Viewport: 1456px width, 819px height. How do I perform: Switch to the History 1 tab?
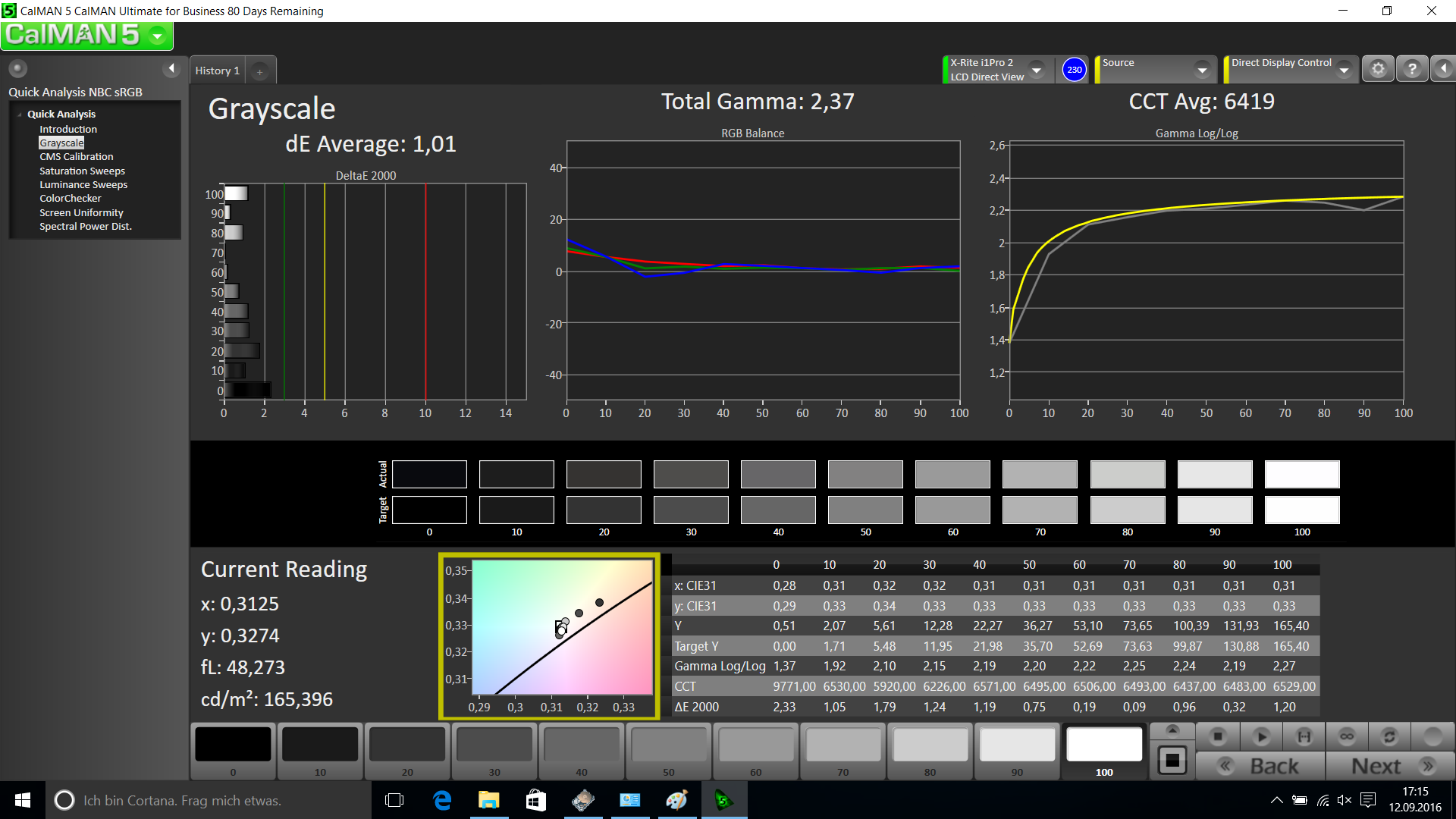tap(217, 71)
